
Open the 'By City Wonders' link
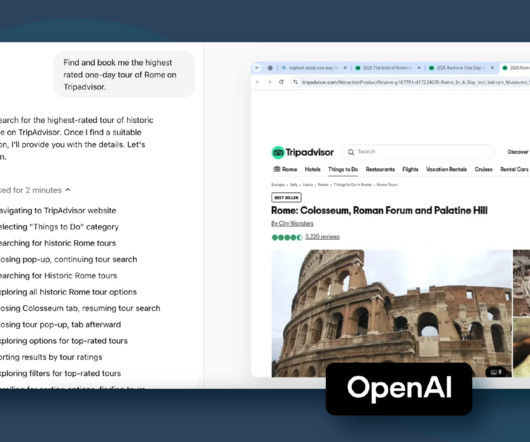pos(292,224)
